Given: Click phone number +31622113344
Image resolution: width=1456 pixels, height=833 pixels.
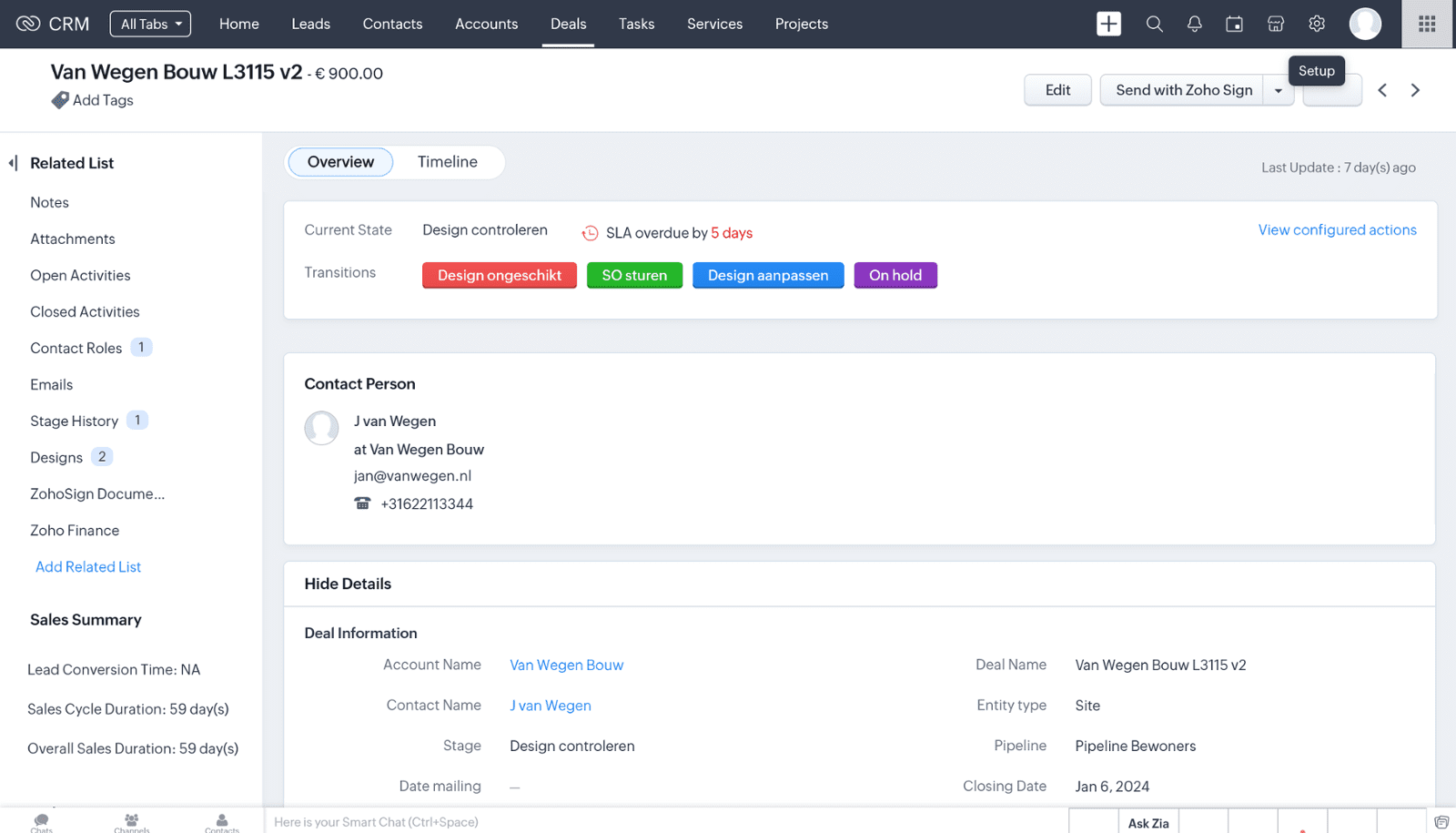Looking at the screenshot, I should (427, 504).
